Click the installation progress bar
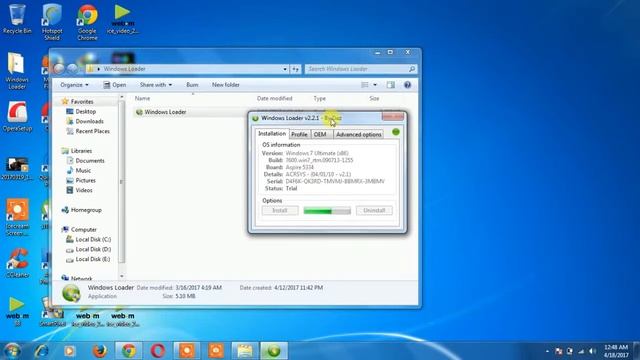Screen dimensions: 640x360 (x=327, y=211)
